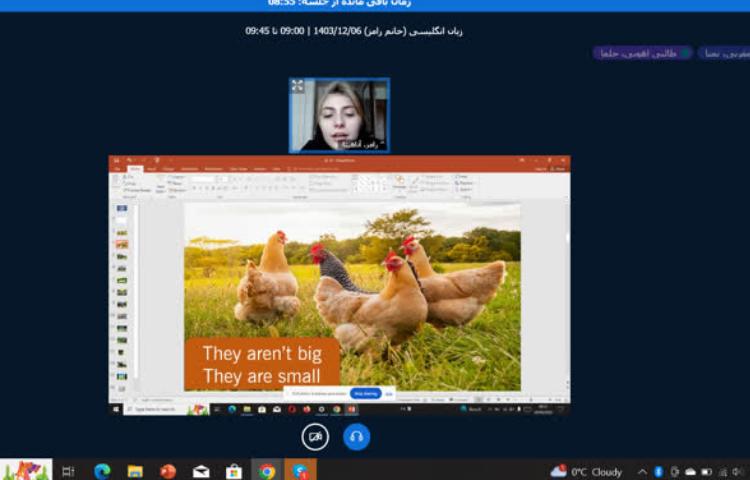750x480 pixels.
Task: Open the 0°C Cloudy weather widget
Action: tap(586, 472)
